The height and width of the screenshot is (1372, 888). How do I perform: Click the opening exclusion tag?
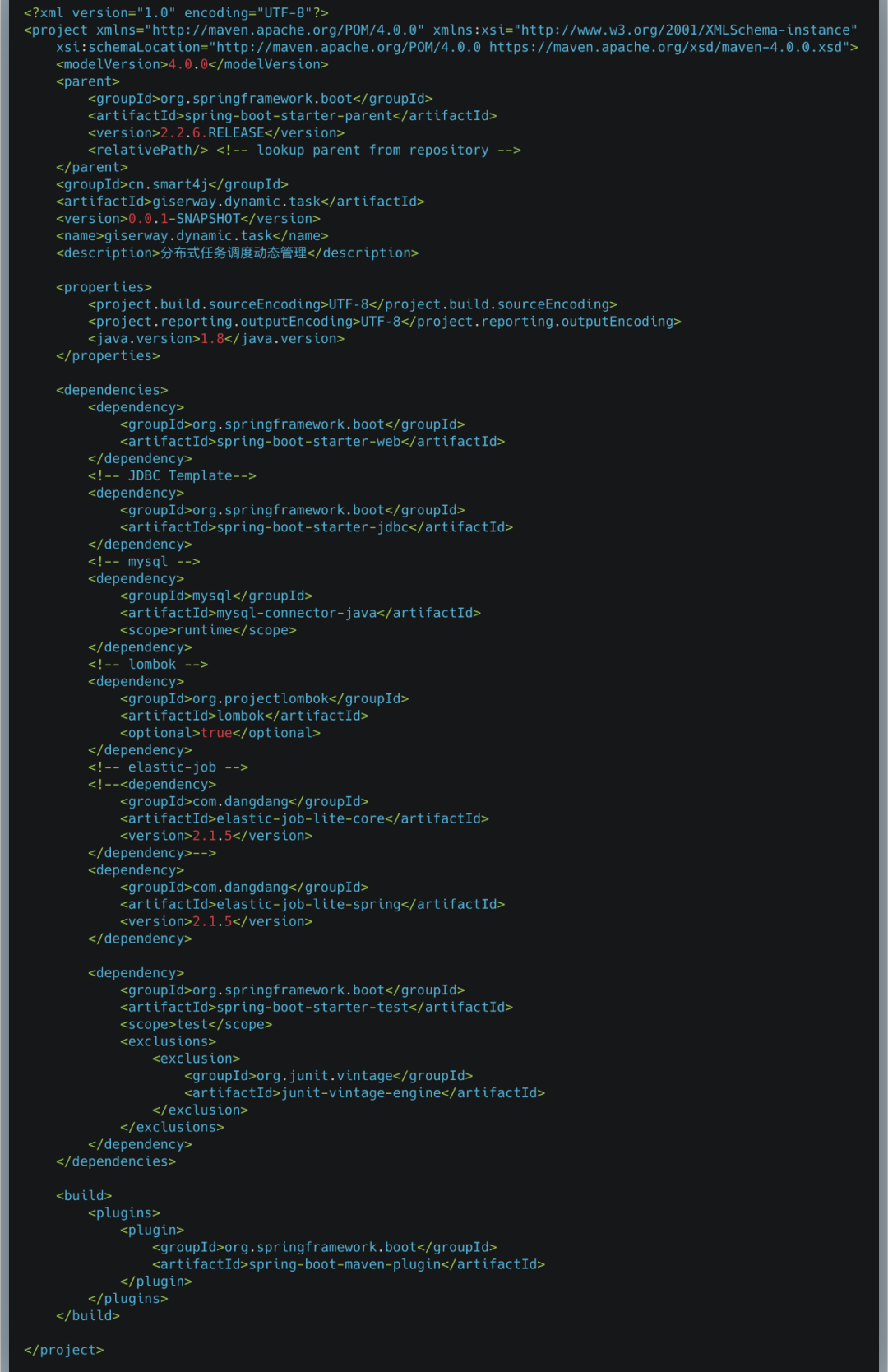(x=196, y=1059)
